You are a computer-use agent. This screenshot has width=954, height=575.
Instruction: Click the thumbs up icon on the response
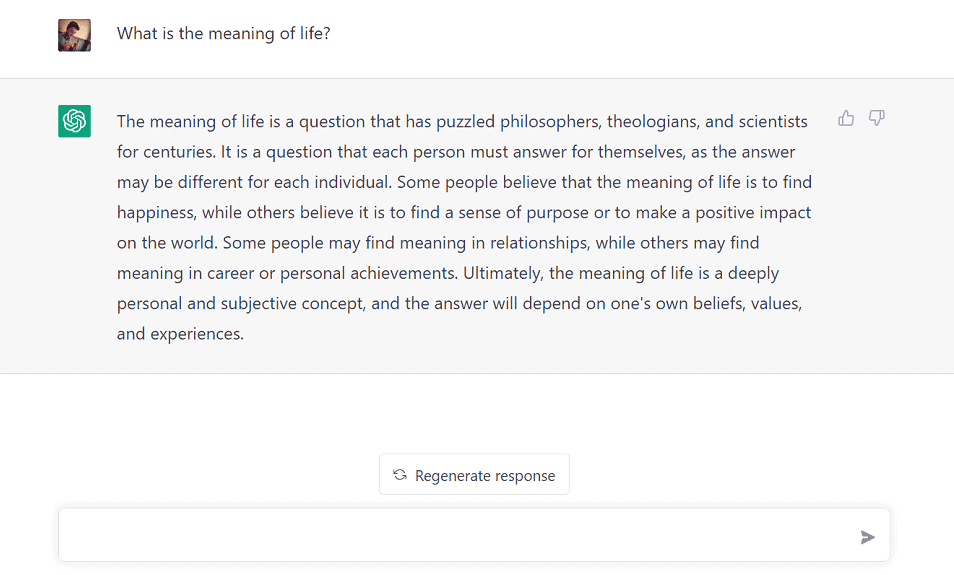click(x=846, y=119)
